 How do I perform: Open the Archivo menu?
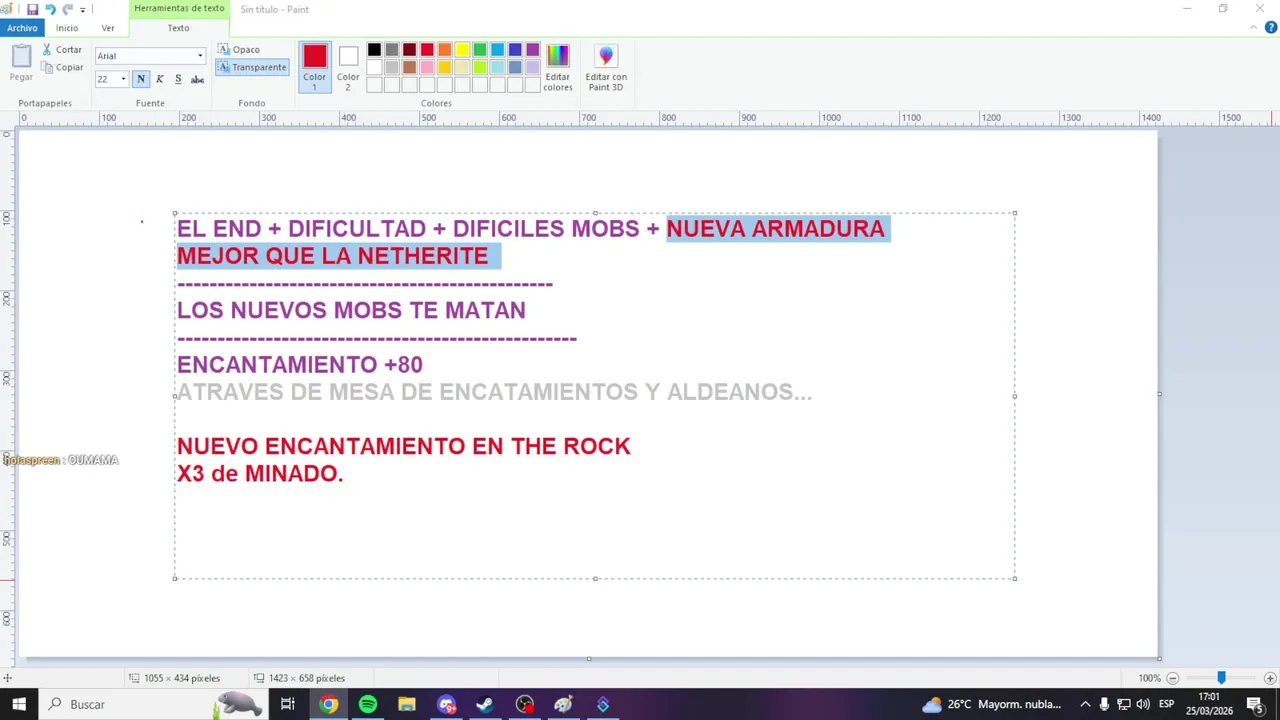click(22, 28)
